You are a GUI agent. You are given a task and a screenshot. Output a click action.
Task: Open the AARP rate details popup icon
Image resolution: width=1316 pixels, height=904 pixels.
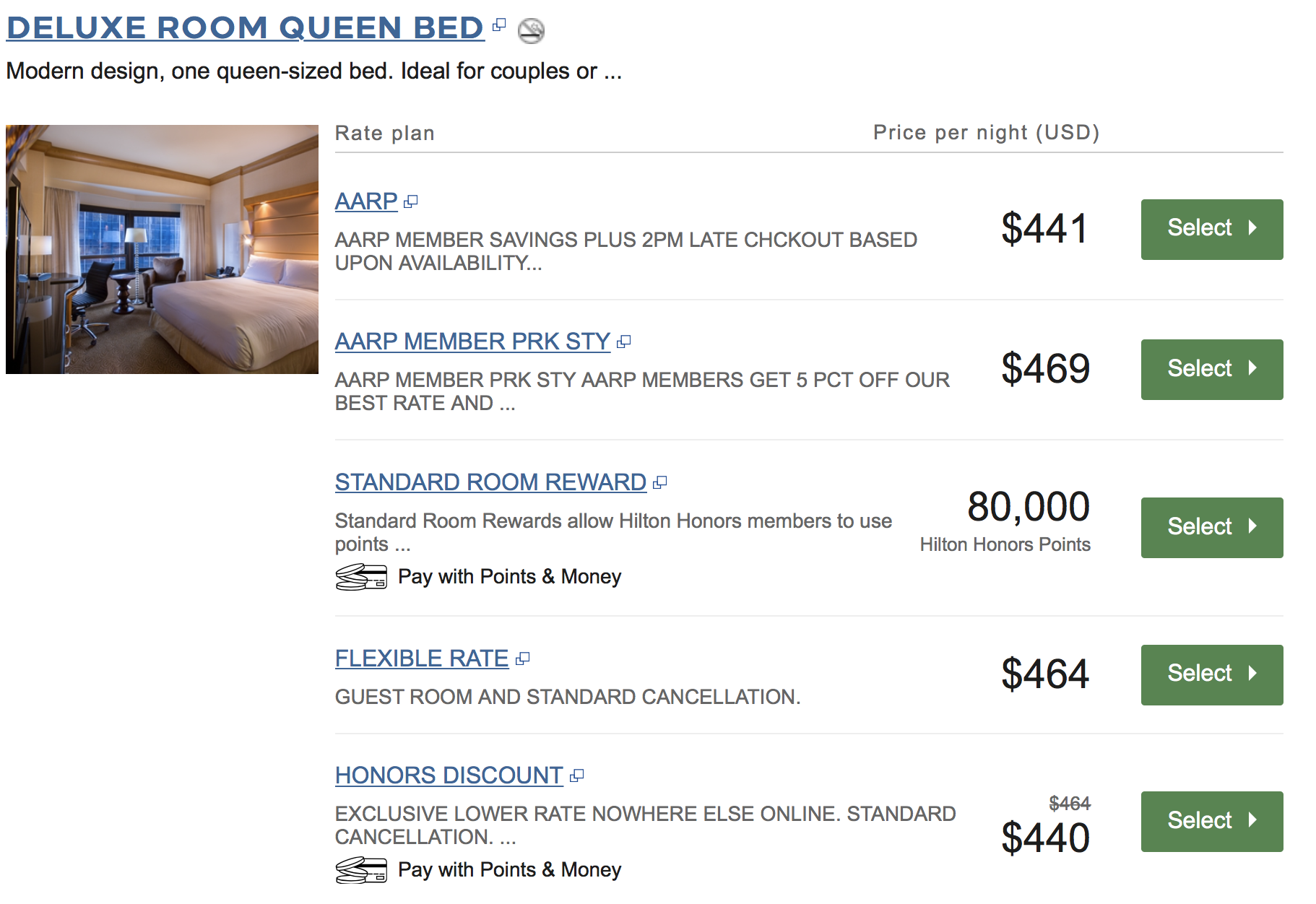[412, 202]
